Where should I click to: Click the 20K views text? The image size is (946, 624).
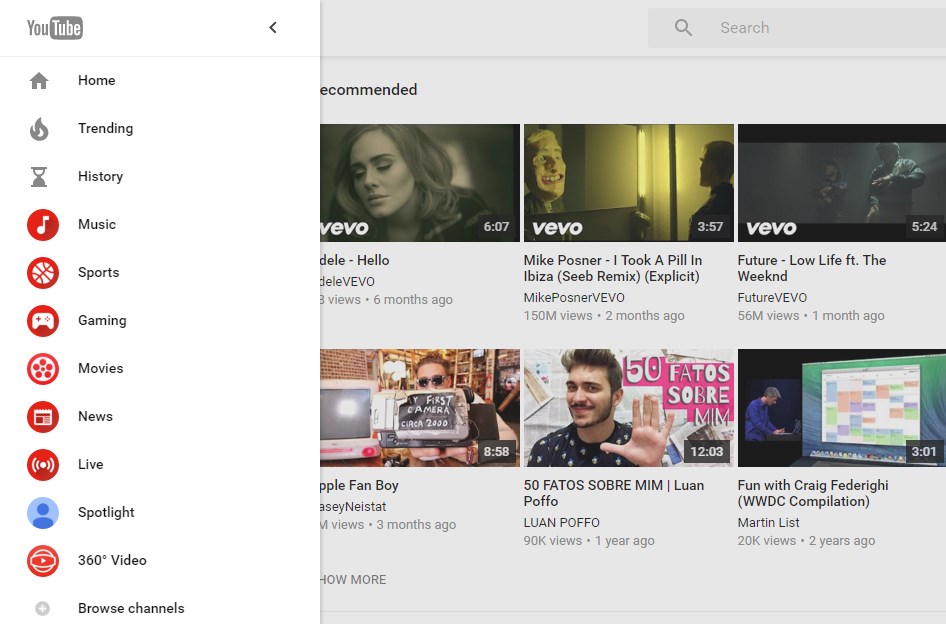coord(767,541)
